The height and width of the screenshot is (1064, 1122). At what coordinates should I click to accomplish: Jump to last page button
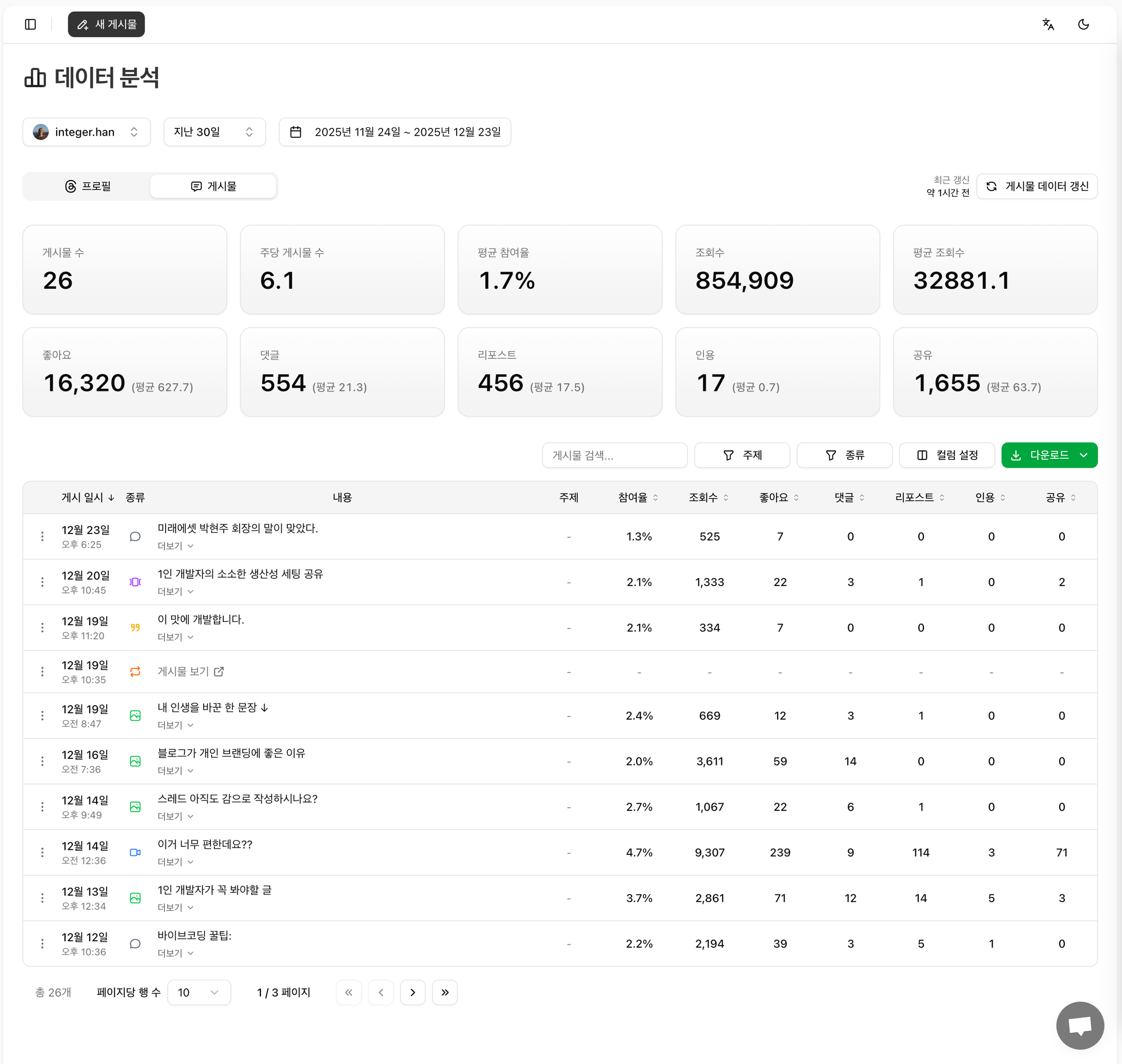coord(445,993)
